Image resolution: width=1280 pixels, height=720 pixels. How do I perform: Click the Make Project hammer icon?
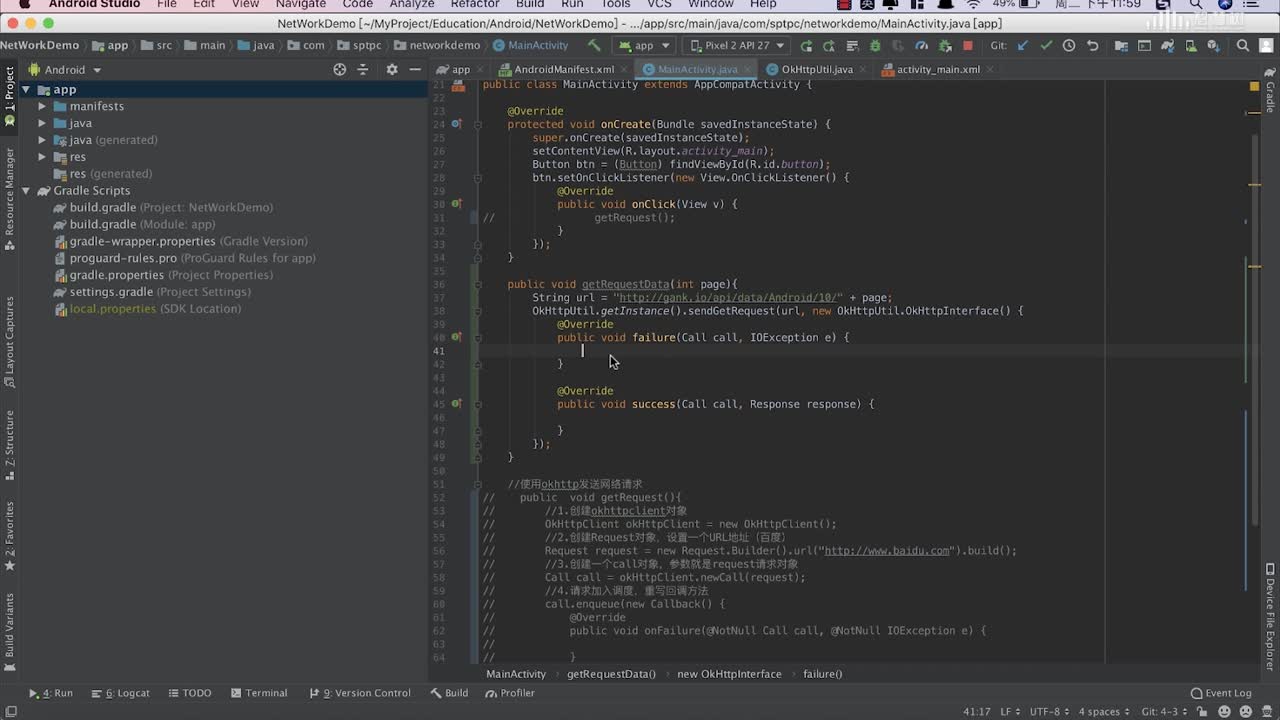(594, 45)
